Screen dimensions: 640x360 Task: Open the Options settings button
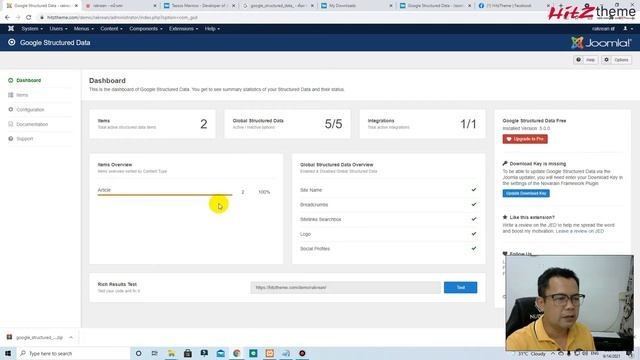617,60
